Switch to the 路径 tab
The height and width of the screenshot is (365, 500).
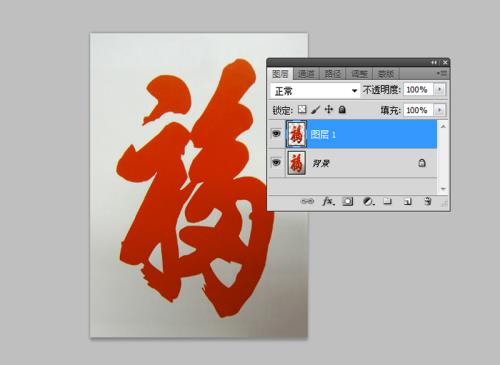pos(333,74)
